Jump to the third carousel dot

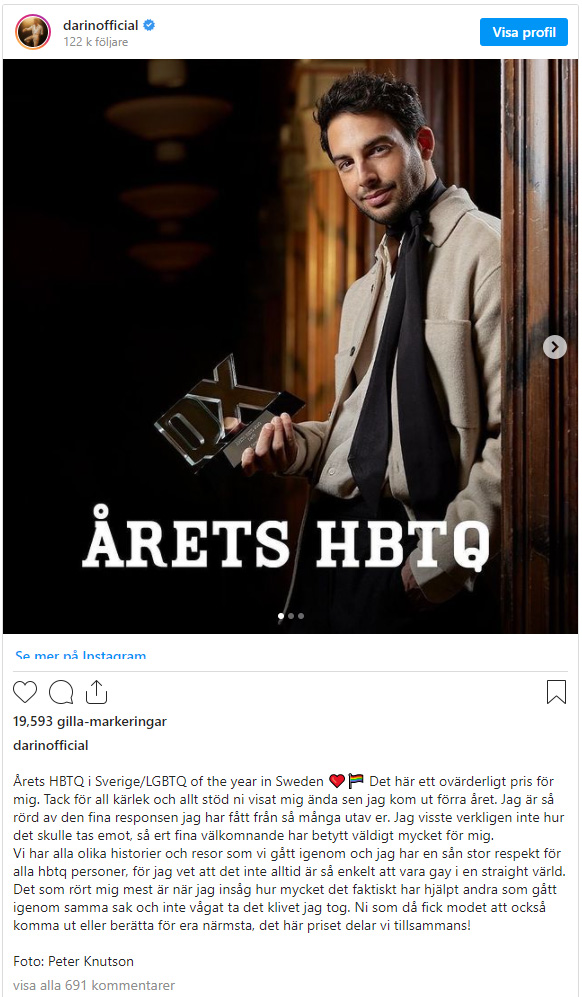(x=300, y=615)
